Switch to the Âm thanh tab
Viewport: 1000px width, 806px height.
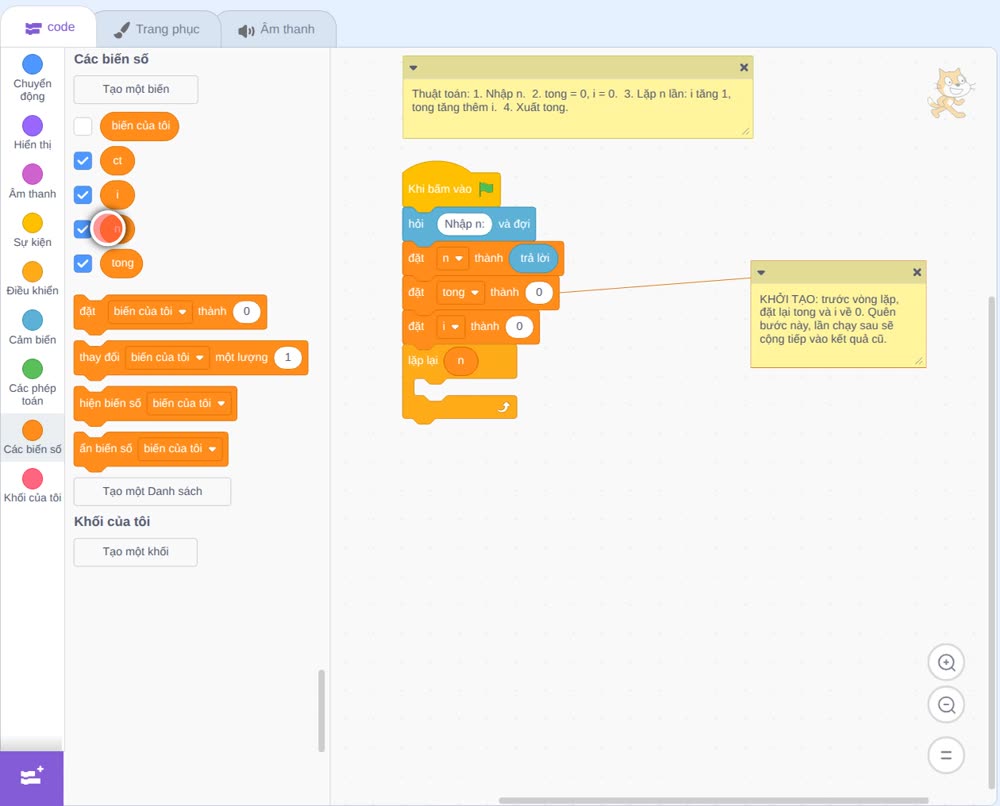point(277,29)
